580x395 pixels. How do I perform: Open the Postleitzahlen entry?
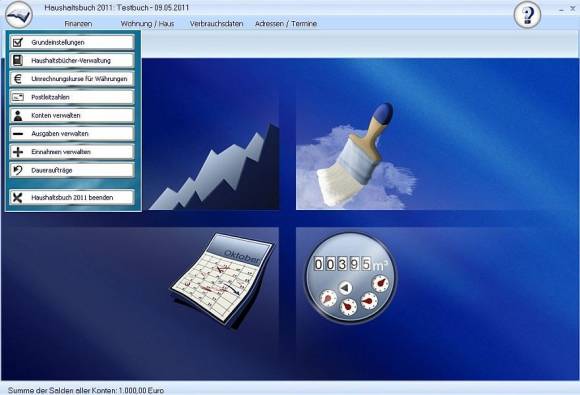point(72,97)
